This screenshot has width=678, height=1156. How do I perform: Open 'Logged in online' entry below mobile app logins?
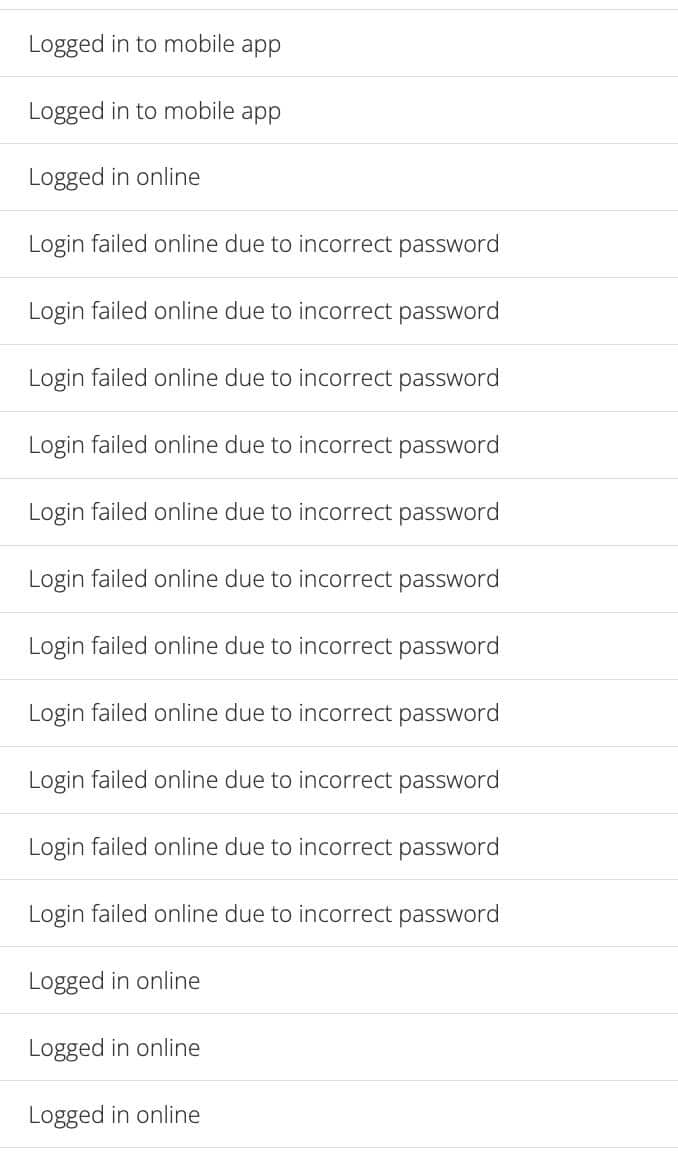click(x=114, y=177)
